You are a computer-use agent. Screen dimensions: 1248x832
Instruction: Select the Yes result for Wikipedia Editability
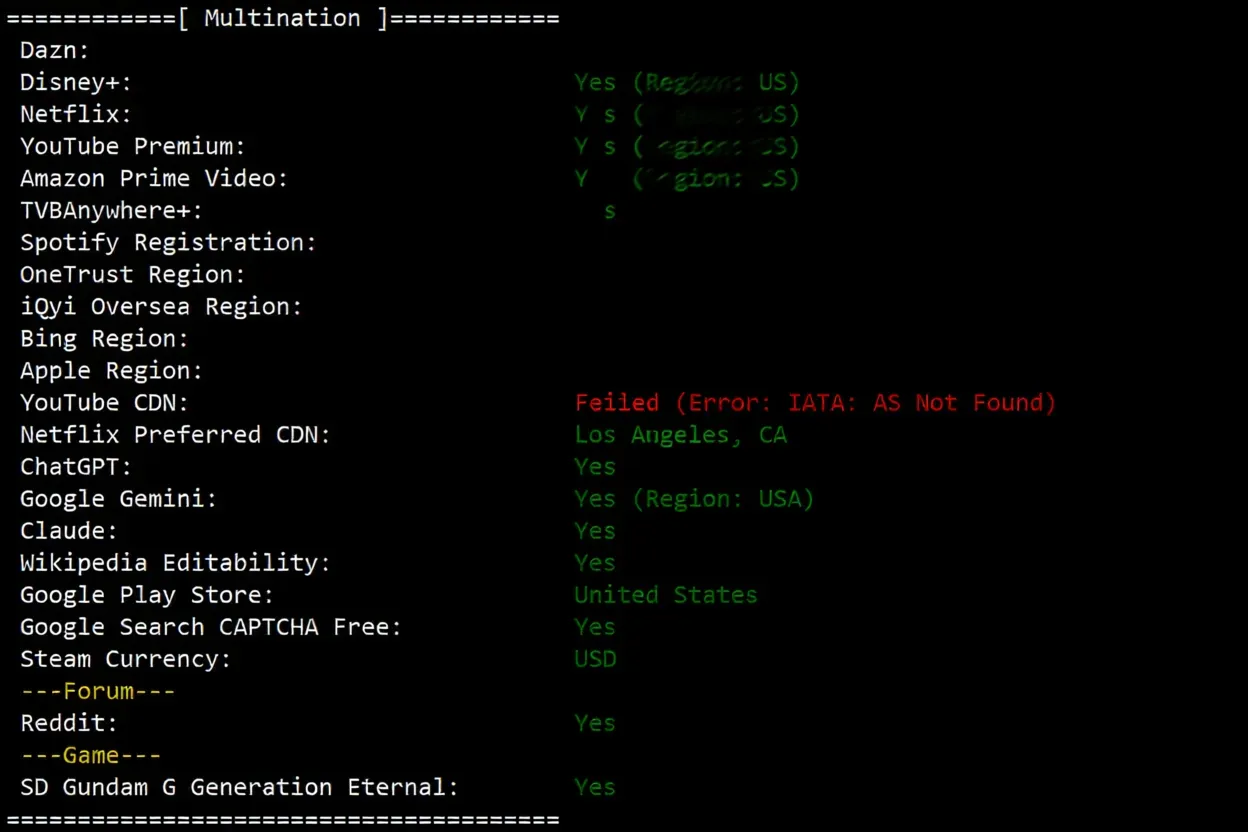[595, 562]
